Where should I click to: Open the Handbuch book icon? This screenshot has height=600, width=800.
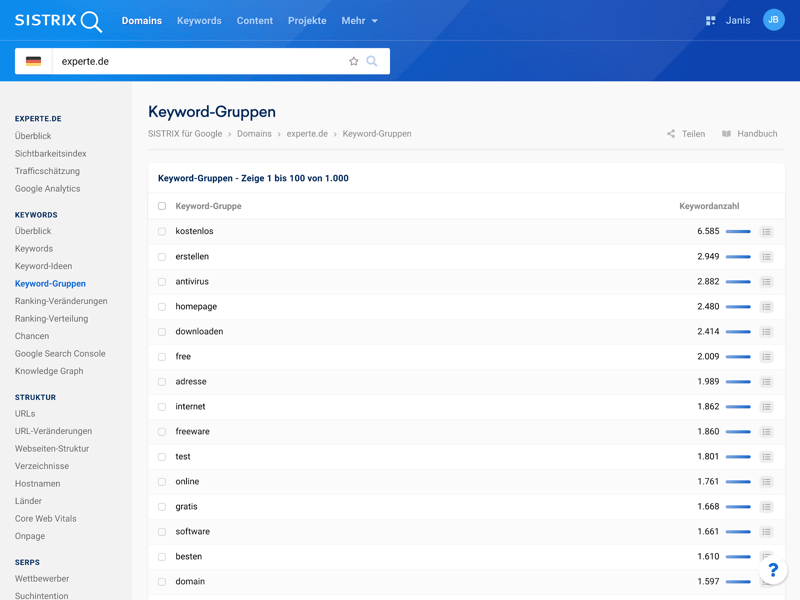coord(727,134)
